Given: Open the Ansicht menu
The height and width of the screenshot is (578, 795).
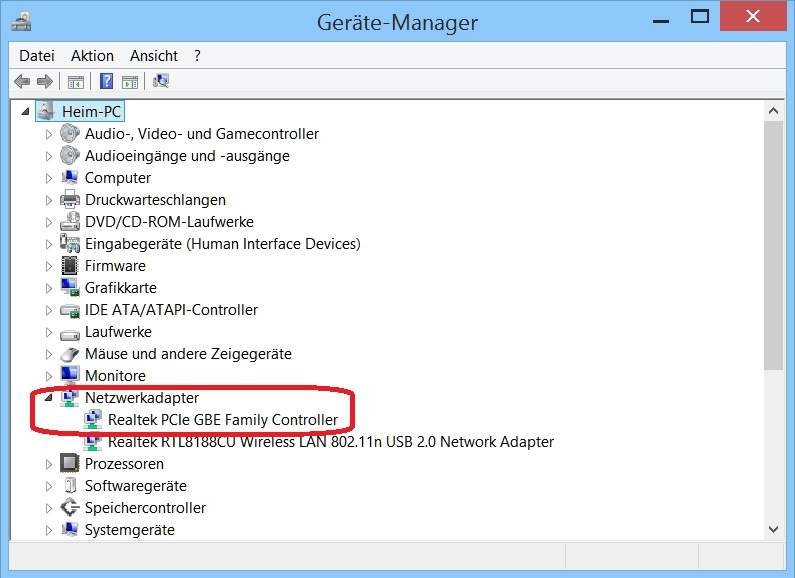Looking at the screenshot, I should coord(154,56).
